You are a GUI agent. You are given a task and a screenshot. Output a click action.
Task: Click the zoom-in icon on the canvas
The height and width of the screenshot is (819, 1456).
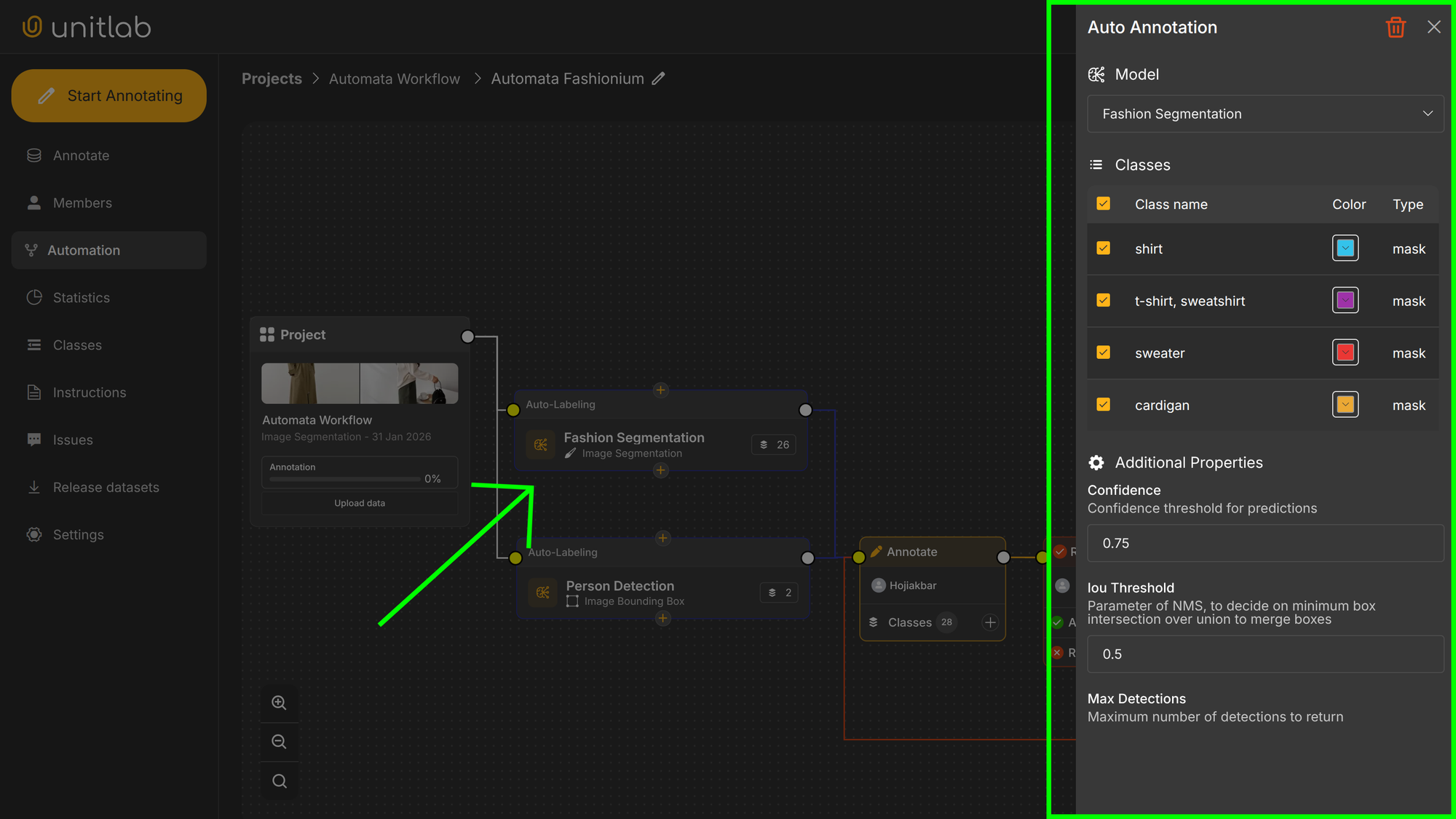[280, 702]
